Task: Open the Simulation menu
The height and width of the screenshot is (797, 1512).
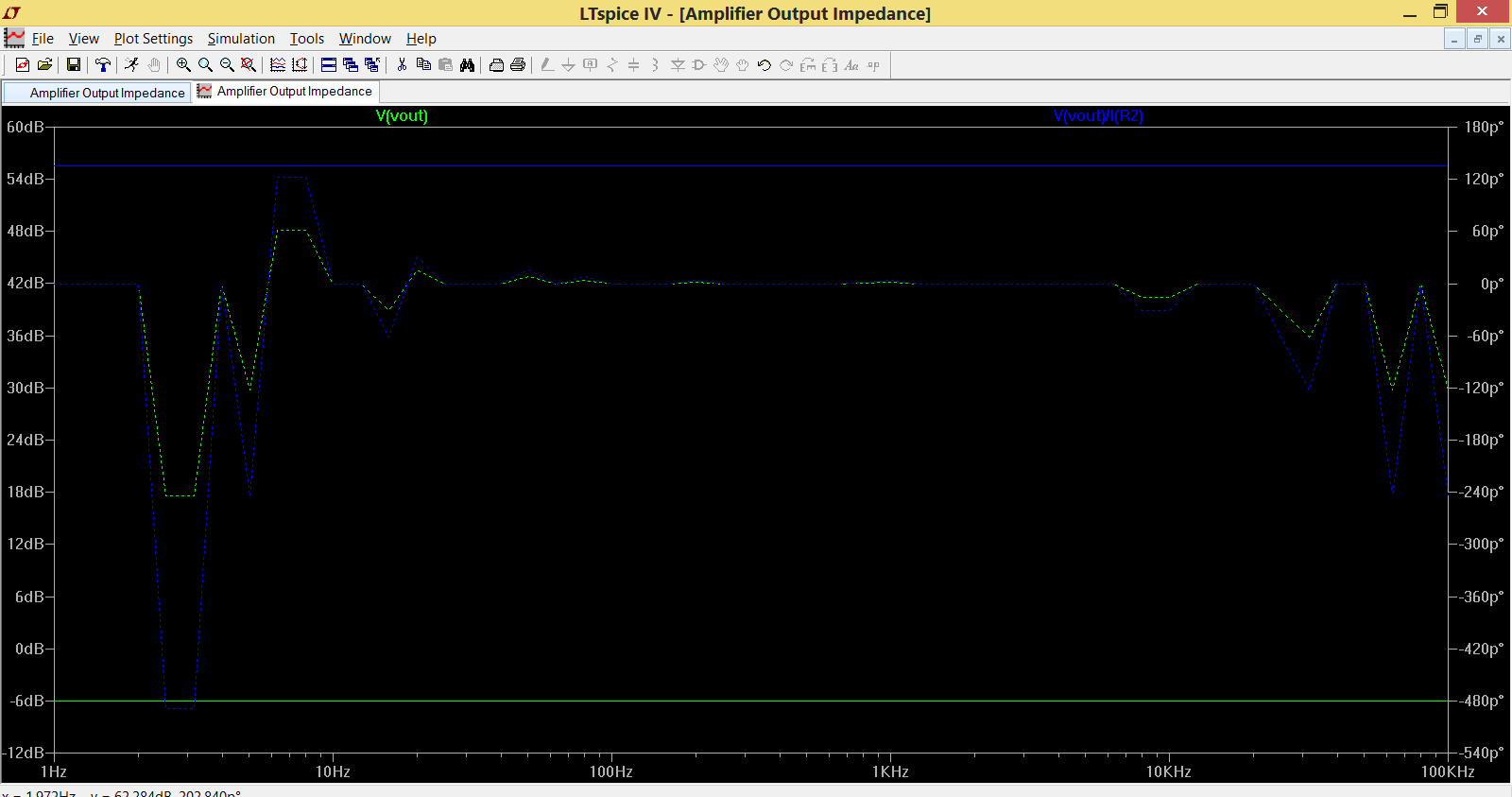Action: pyautogui.click(x=241, y=39)
